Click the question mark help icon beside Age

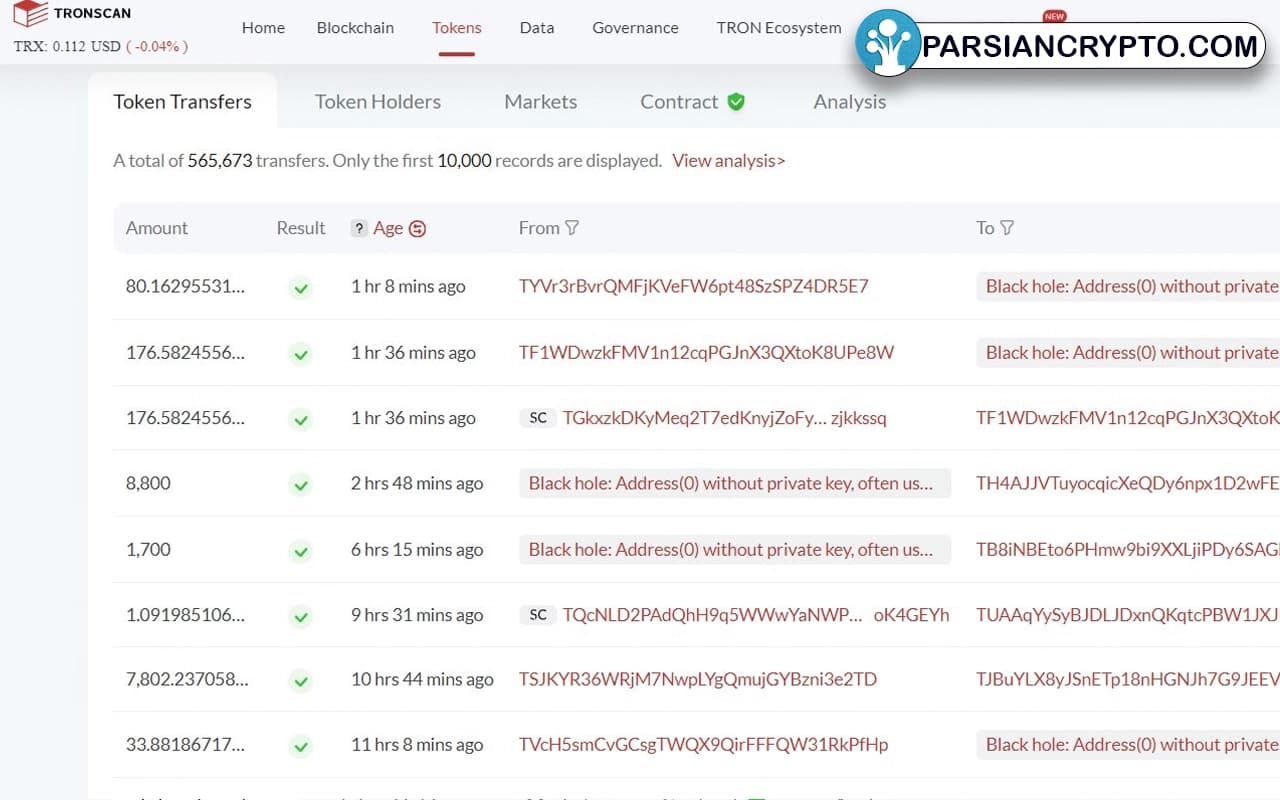(359, 228)
